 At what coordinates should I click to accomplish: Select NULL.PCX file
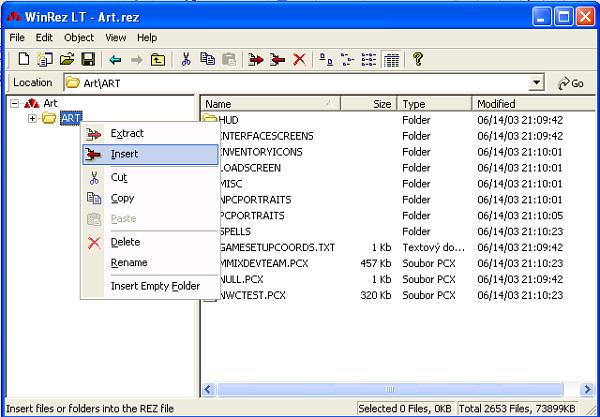tap(398, 279)
